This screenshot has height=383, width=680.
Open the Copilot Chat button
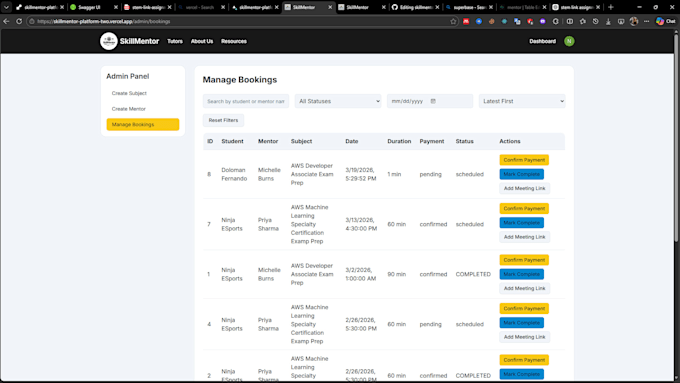pos(666,21)
